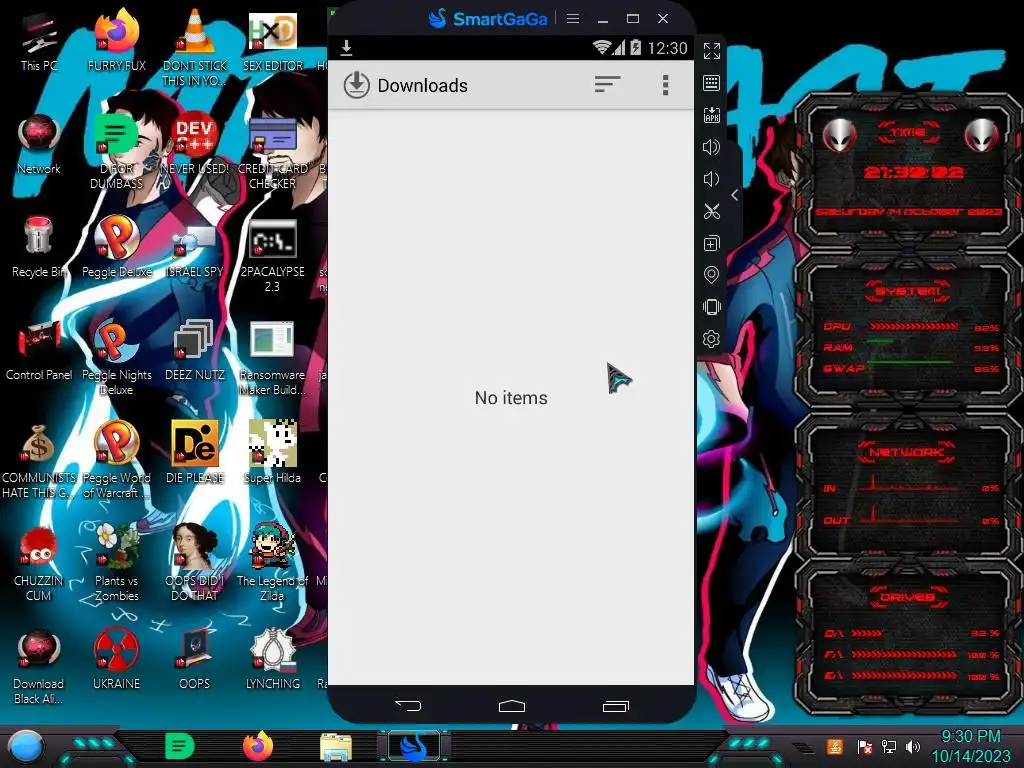This screenshot has width=1024, height=768.
Task: Click SmartGaGa taskbar button
Action: (414, 746)
